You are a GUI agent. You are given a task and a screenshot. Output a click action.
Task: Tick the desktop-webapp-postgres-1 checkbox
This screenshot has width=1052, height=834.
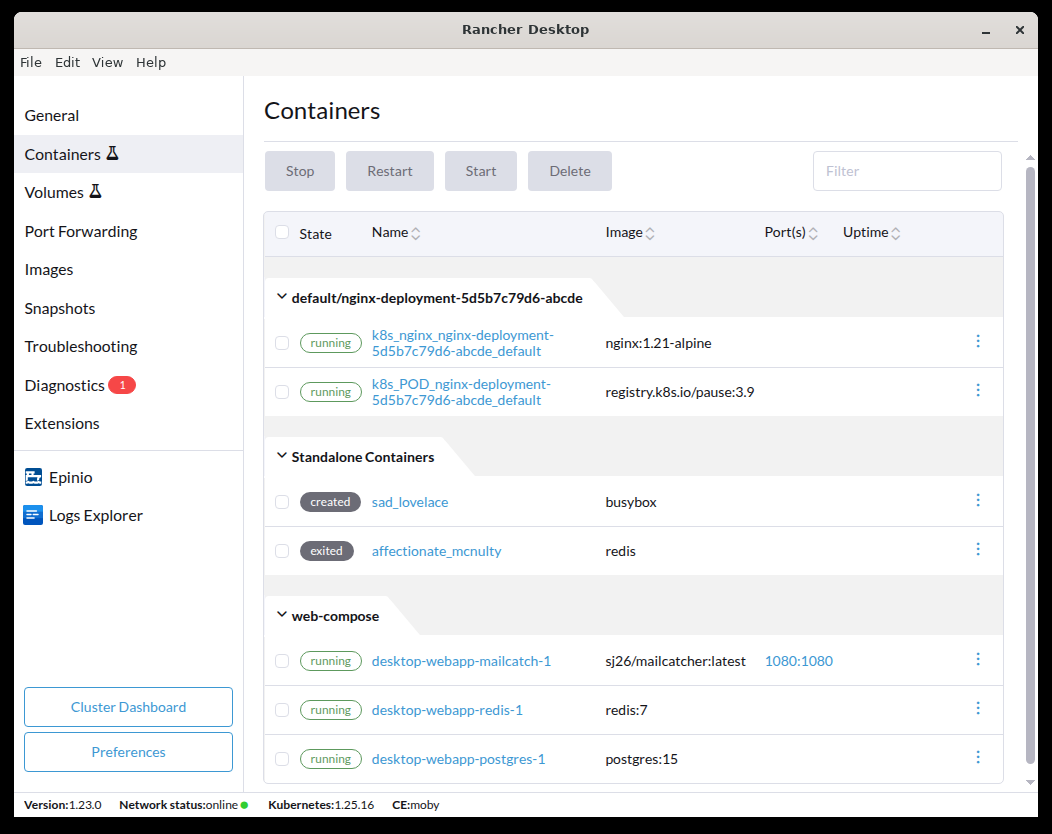[282, 759]
